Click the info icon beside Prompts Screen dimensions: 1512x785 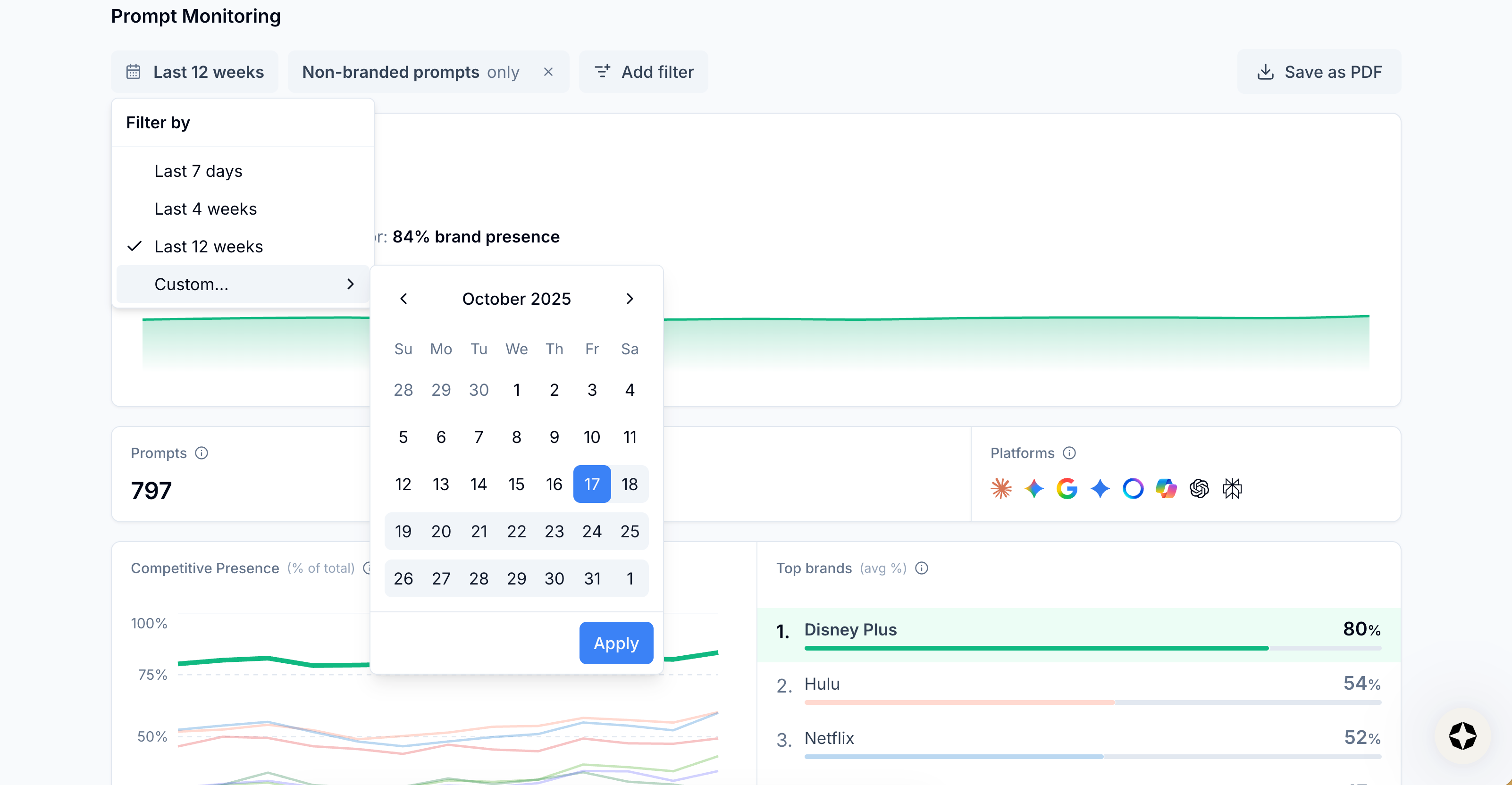click(202, 453)
